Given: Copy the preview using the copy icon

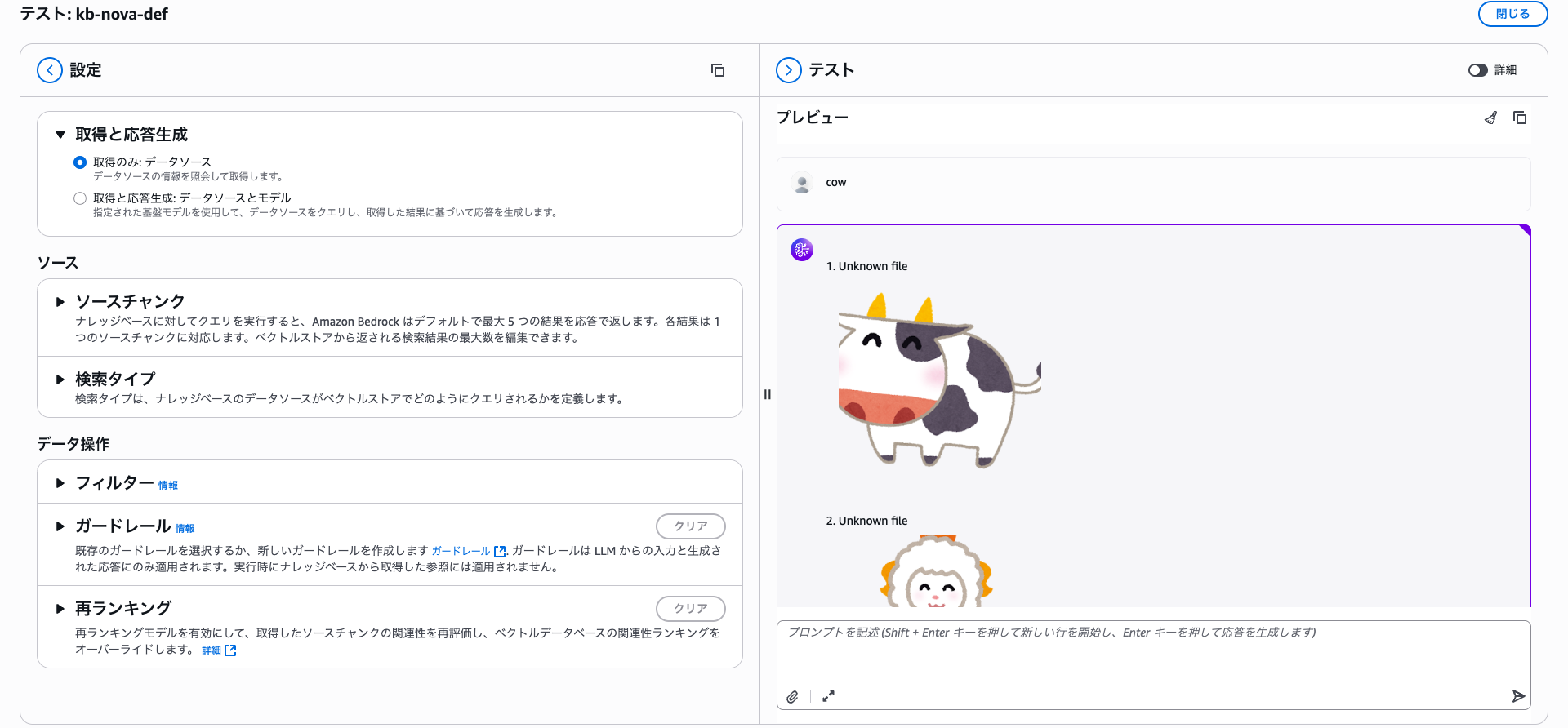Looking at the screenshot, I should pos(1520,118).
